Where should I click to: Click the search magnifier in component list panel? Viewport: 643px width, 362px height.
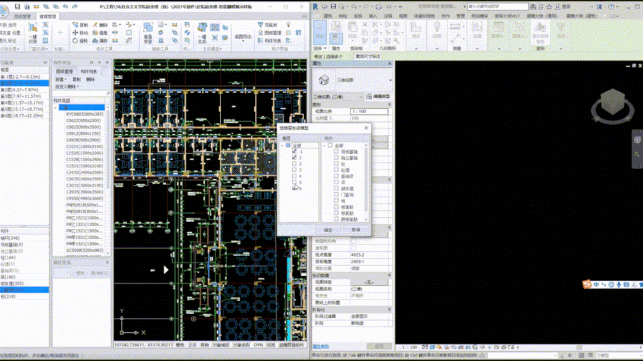(108, 93)
